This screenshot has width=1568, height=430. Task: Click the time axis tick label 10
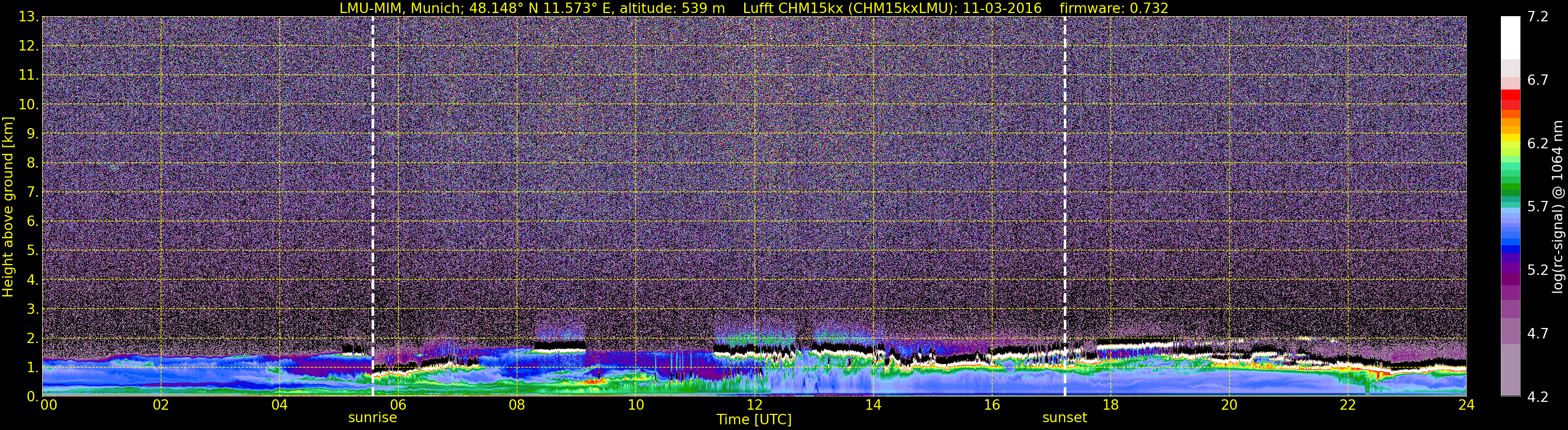pyautogui.click(x=635, y=406)
